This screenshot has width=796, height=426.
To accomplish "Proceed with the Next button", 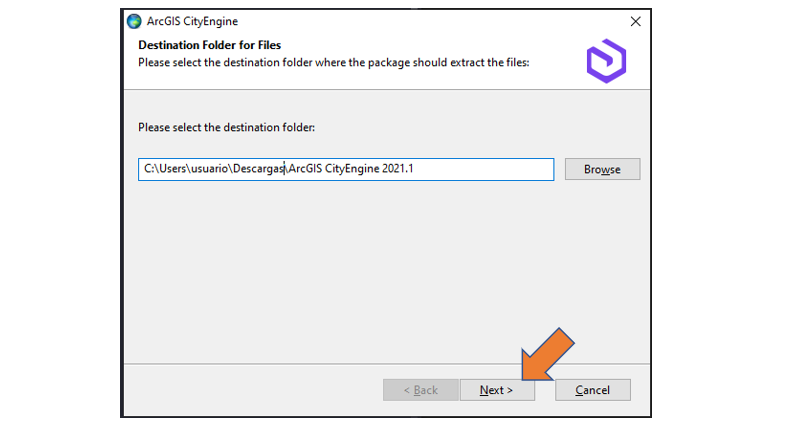I will [497, 390].
